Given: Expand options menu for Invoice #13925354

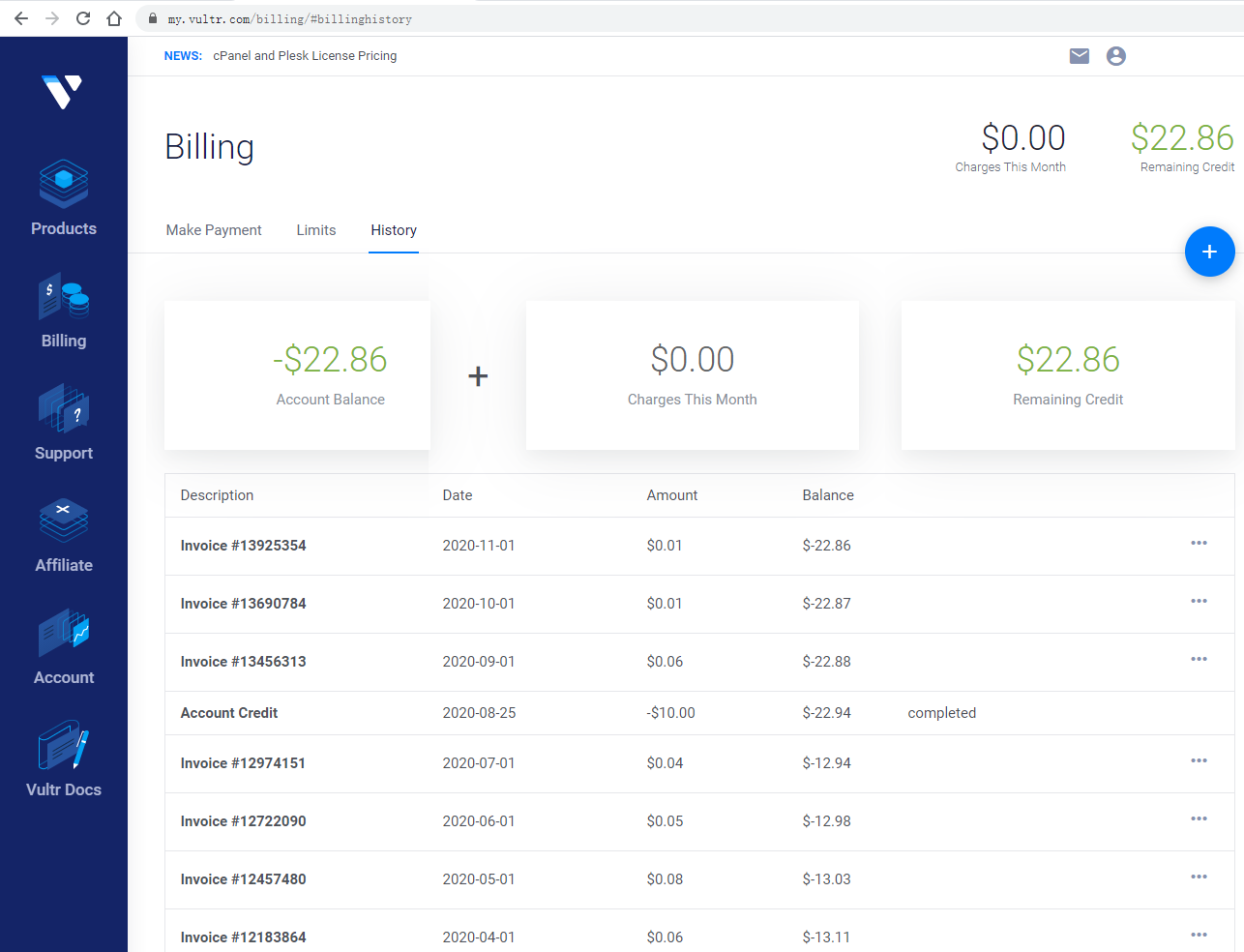Looking at the screenshot, I should 1199,544.
